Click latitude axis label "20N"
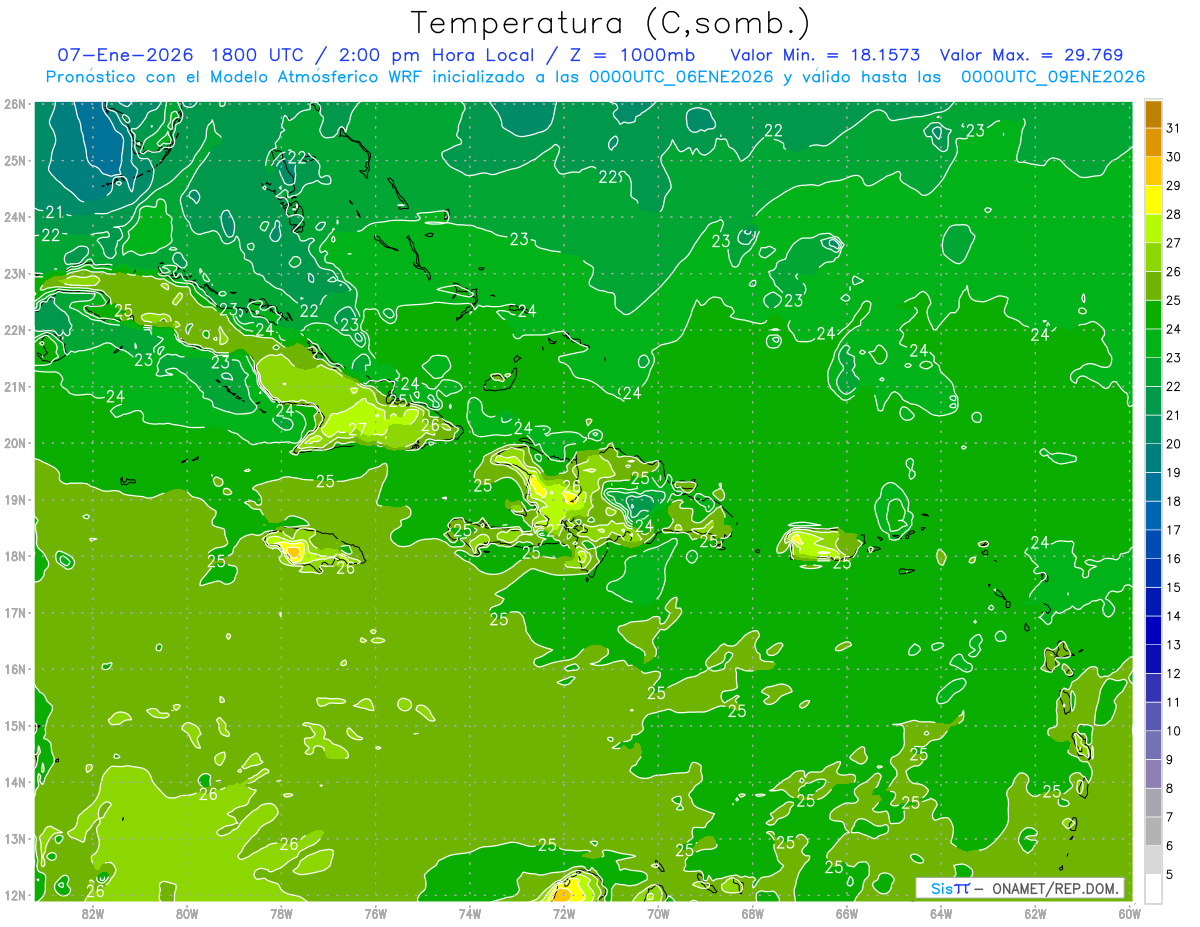 click(x=14, y=443)
